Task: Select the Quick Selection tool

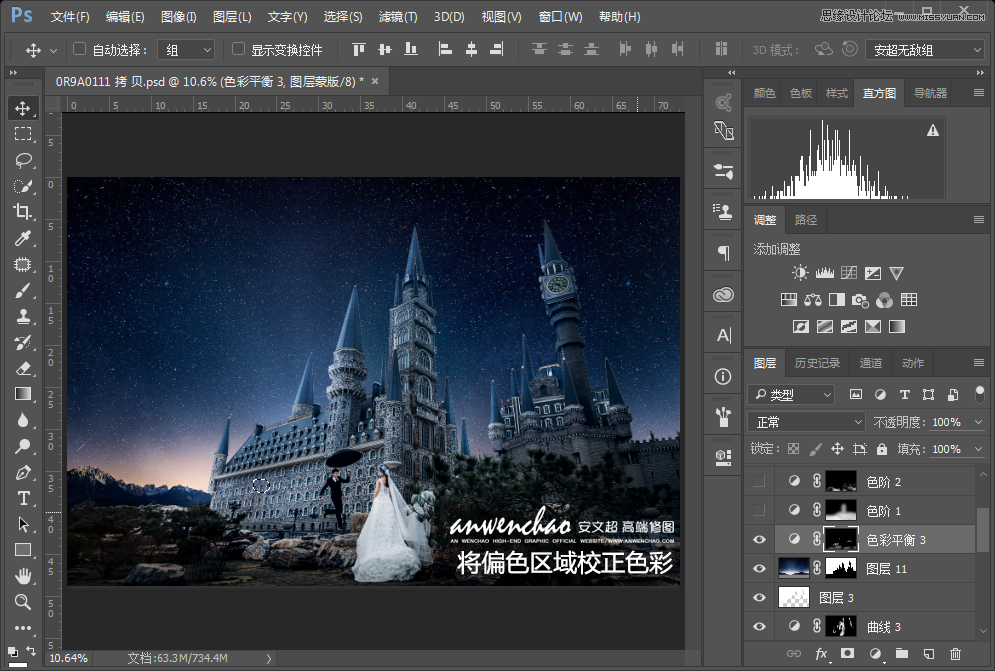Action: pyautogui.click(x=23, y=186)
